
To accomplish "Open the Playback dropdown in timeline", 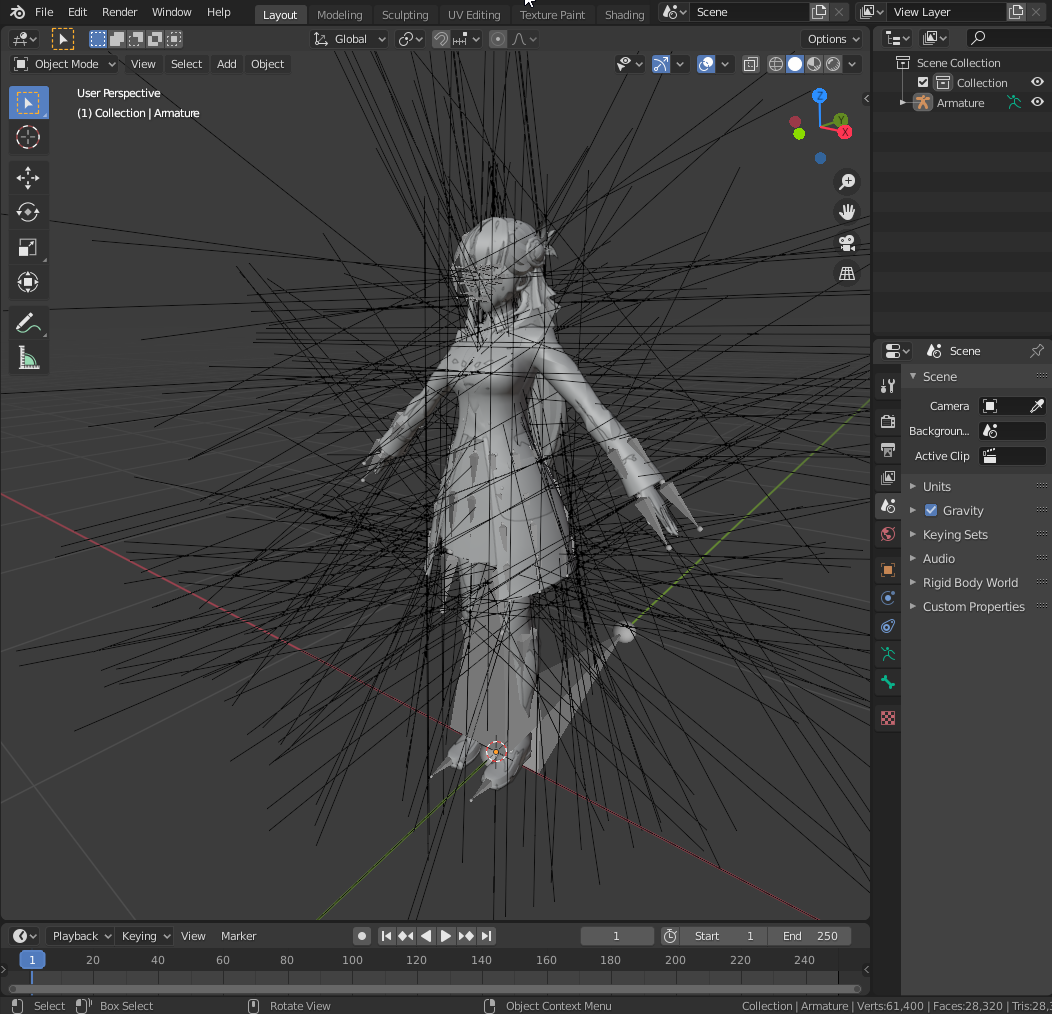I will point(81,935).
